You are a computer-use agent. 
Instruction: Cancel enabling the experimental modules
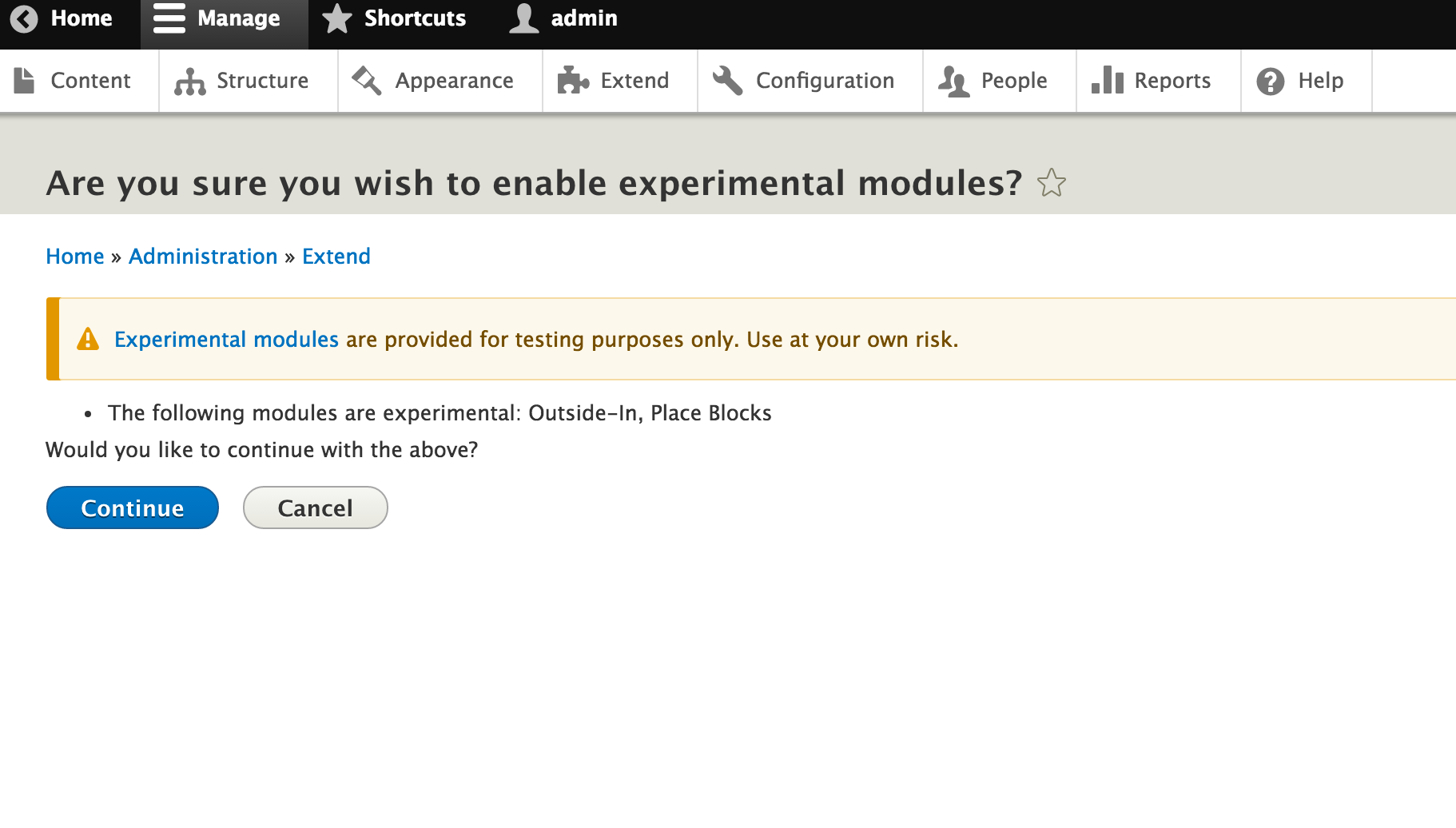315,508
